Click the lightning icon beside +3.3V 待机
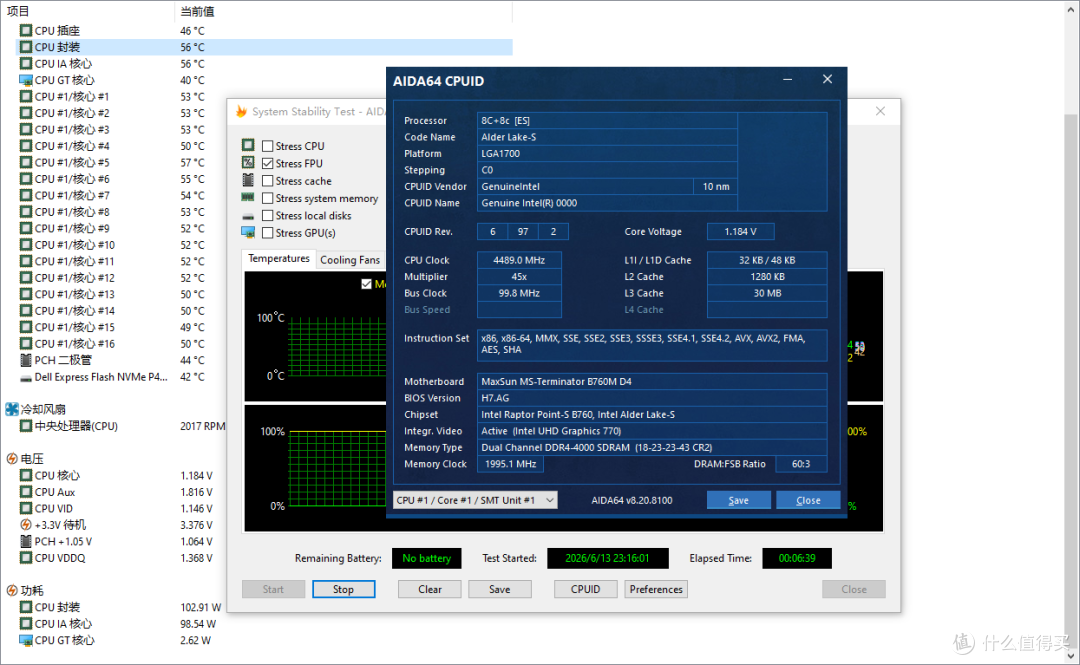The height and width of the screenshot is (665, 1080). coord(25,525)
